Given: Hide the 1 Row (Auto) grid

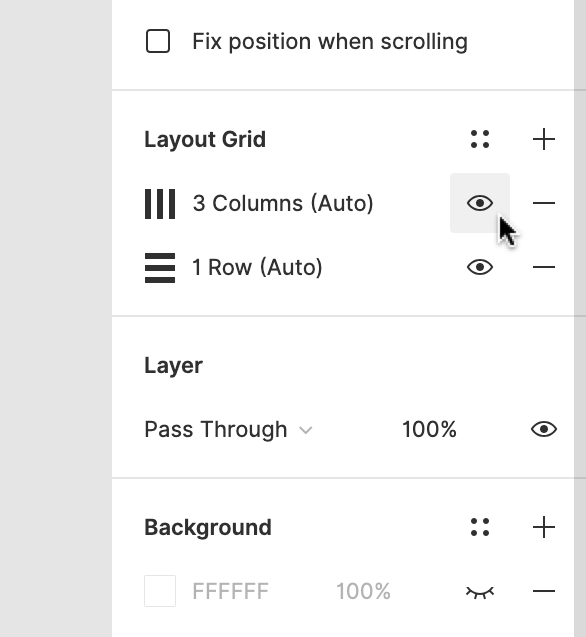Looking at the screenshot, I should pyautogui.click(x=480, y=267).
